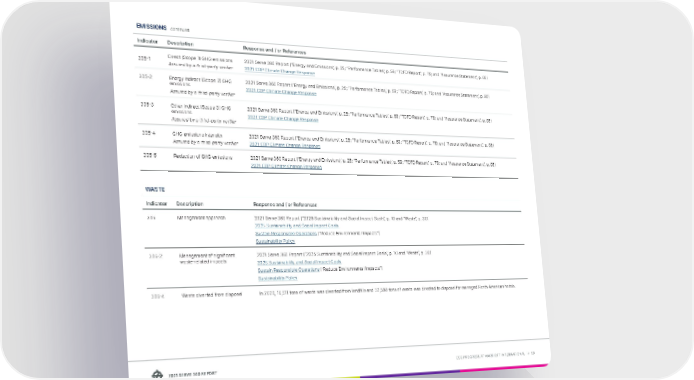Click the EMISSIONS section heading
Screen dimensions: 694x380
click(151, 27)
